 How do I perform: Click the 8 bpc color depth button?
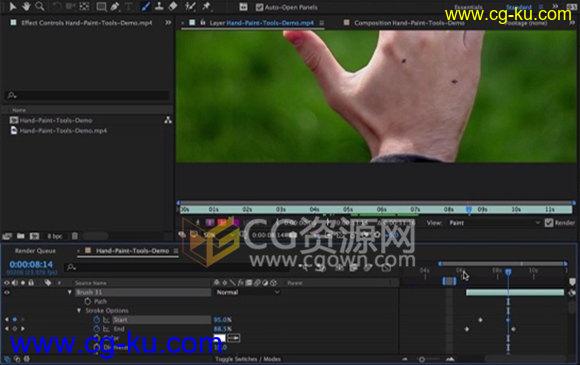tap(55, 236)
